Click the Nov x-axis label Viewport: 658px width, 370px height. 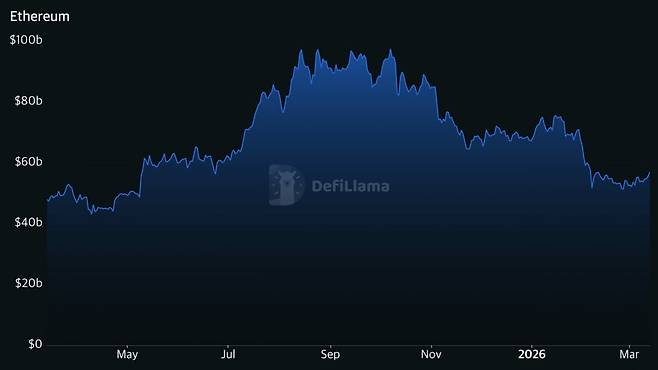431,354
